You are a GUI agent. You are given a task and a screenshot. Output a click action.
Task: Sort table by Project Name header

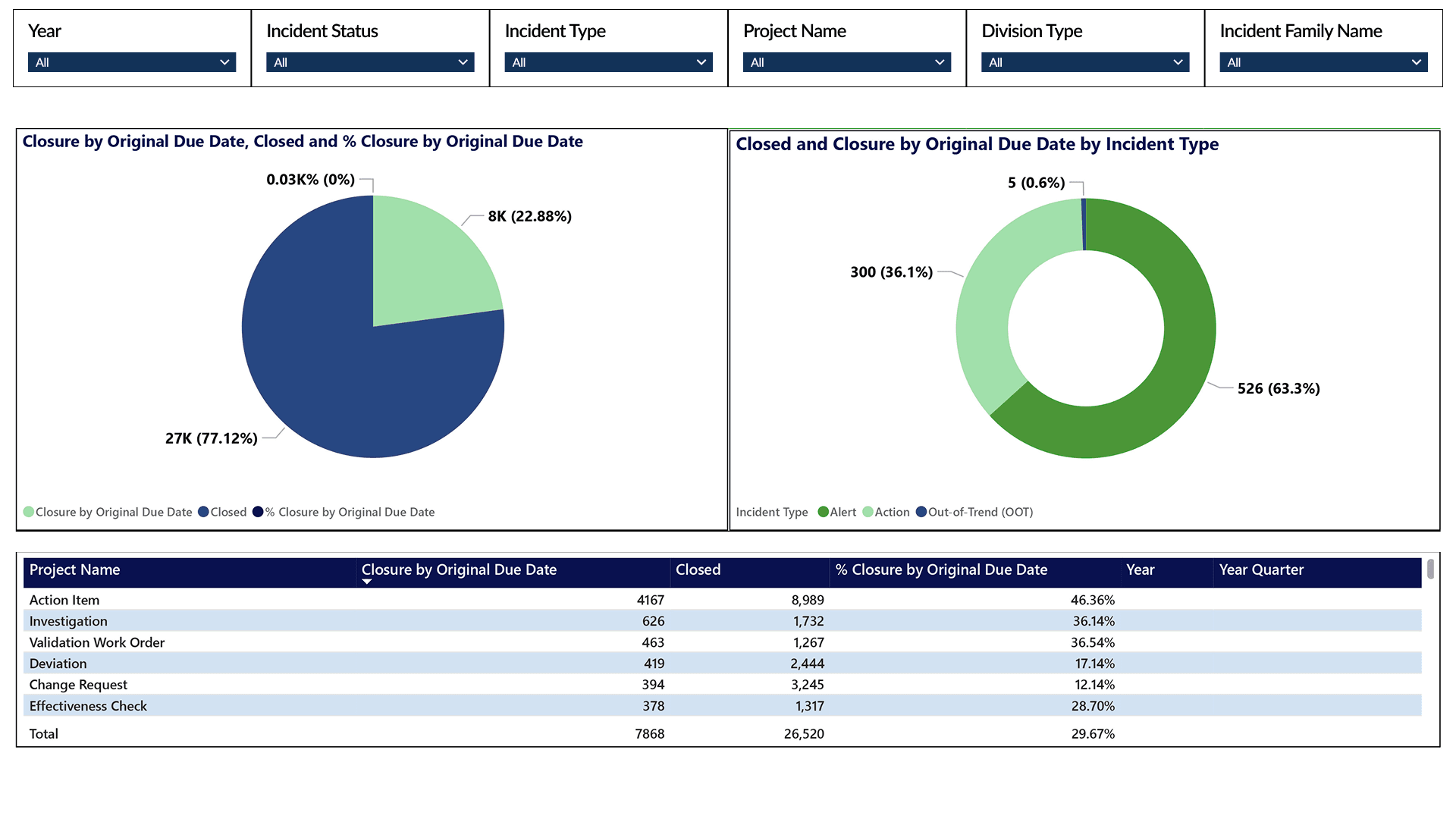click(74, 570)
